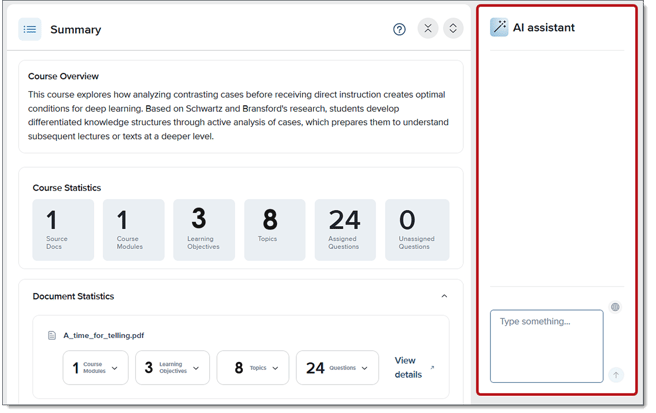Click the AI assistant magic wand icon
656x413 pixels.
tap(498, 28)
